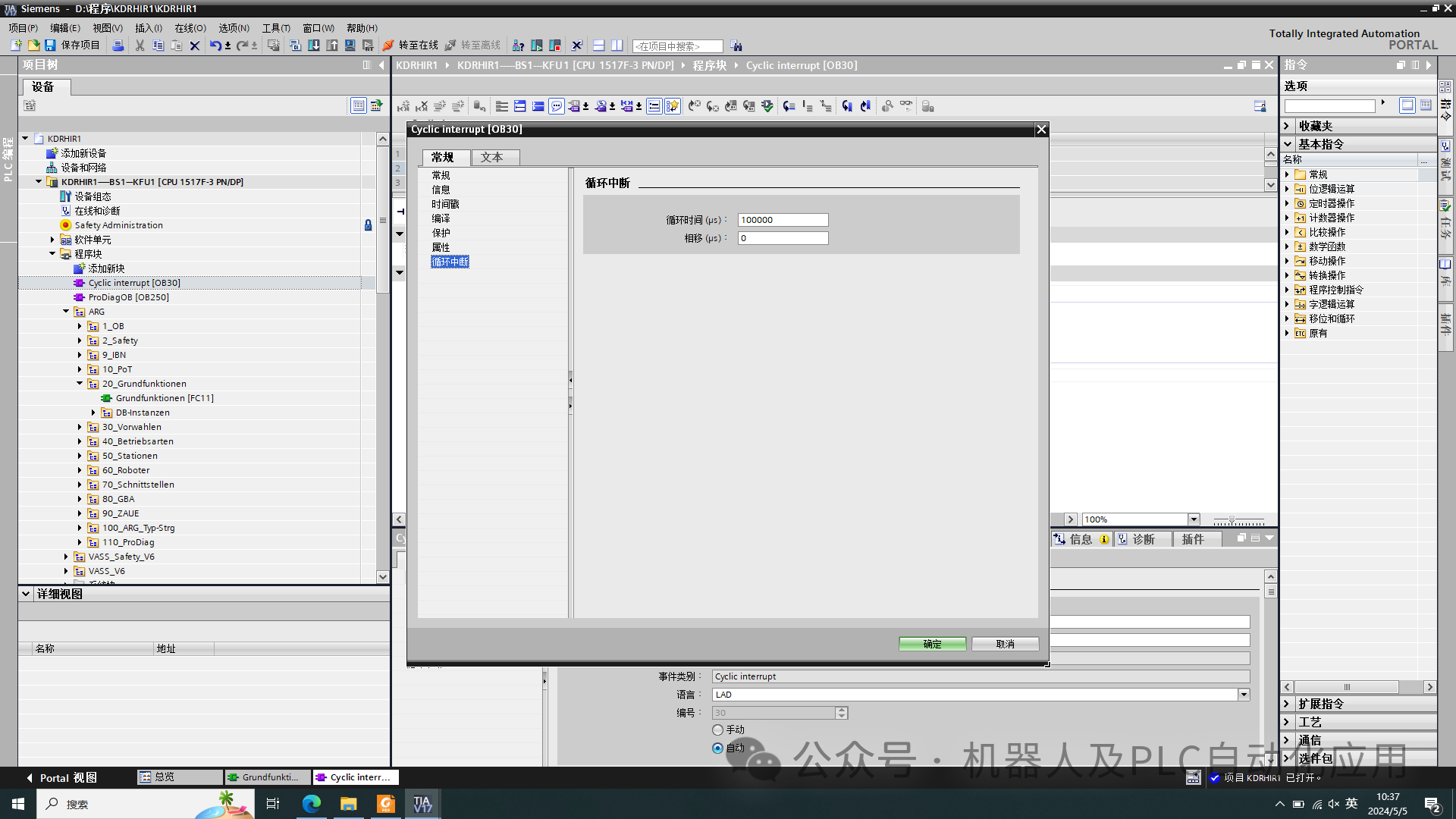The image size is (1456, 819).
Task: Expand the VASS_V6 folder
Action: pos(66,571)
